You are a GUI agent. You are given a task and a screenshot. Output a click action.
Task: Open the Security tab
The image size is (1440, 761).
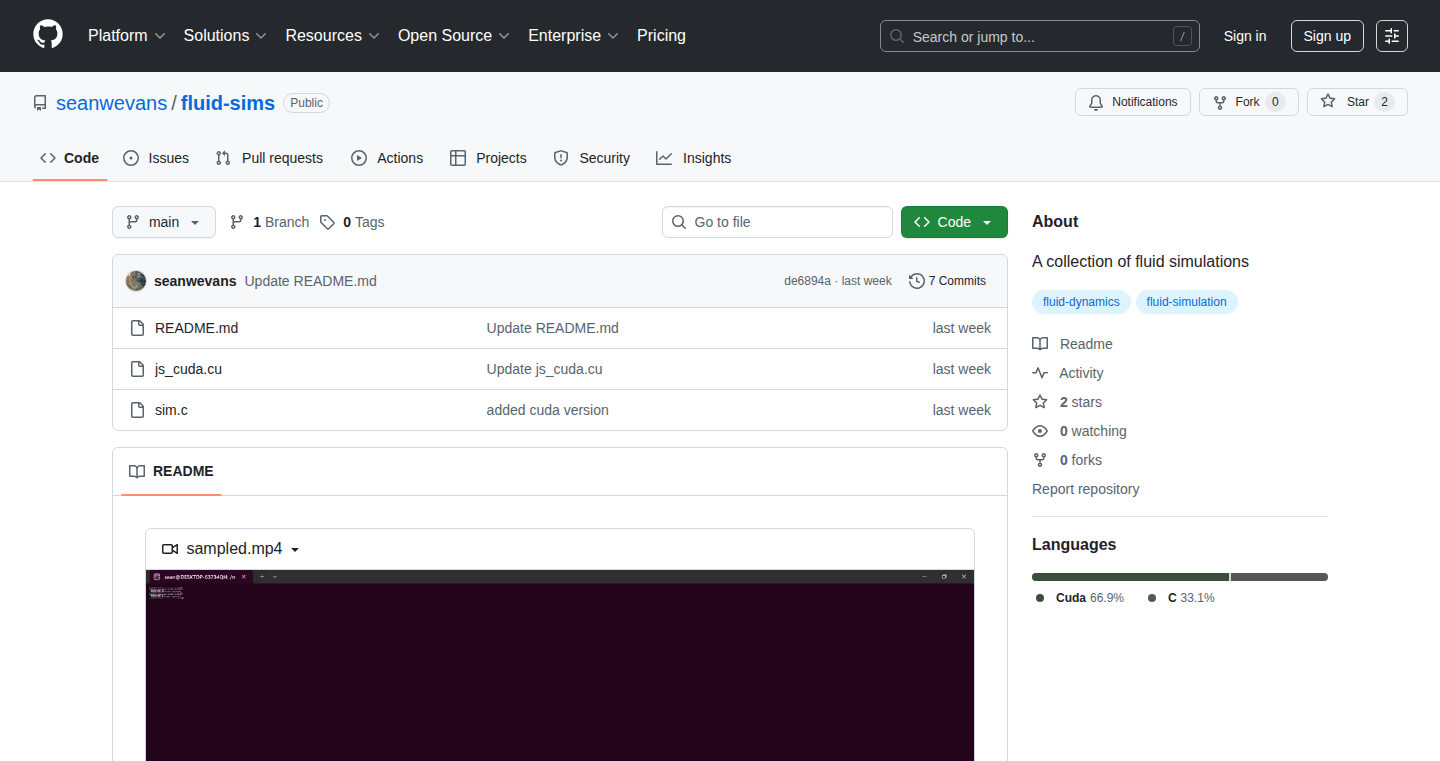[592, 158]
